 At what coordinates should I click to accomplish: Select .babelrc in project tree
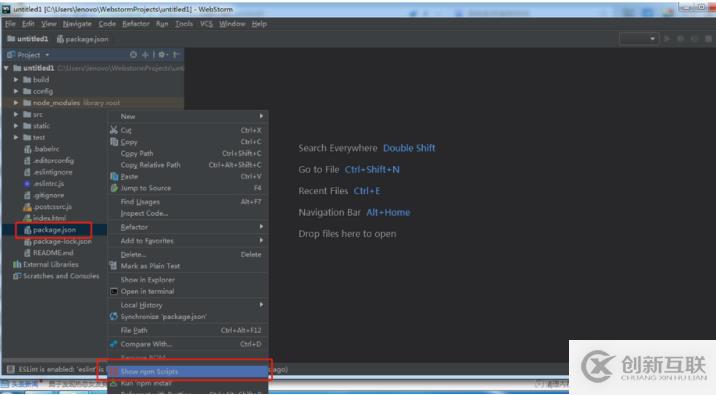click(x=46, y=149)
